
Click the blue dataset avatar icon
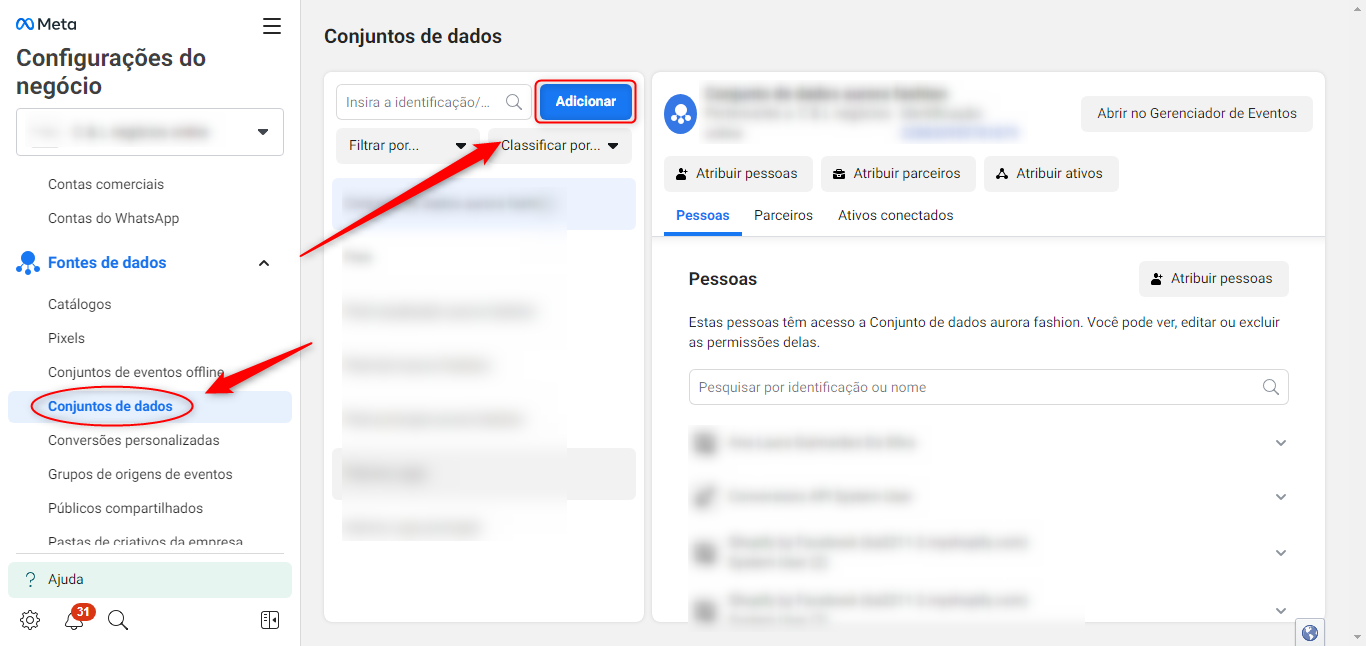point(681,115)
